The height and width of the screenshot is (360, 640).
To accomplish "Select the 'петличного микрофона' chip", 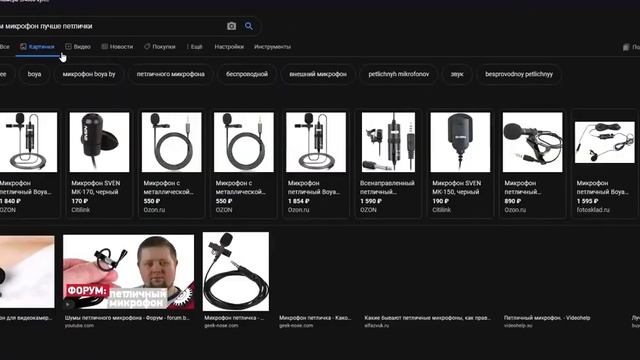I will [x=171, y=74].
